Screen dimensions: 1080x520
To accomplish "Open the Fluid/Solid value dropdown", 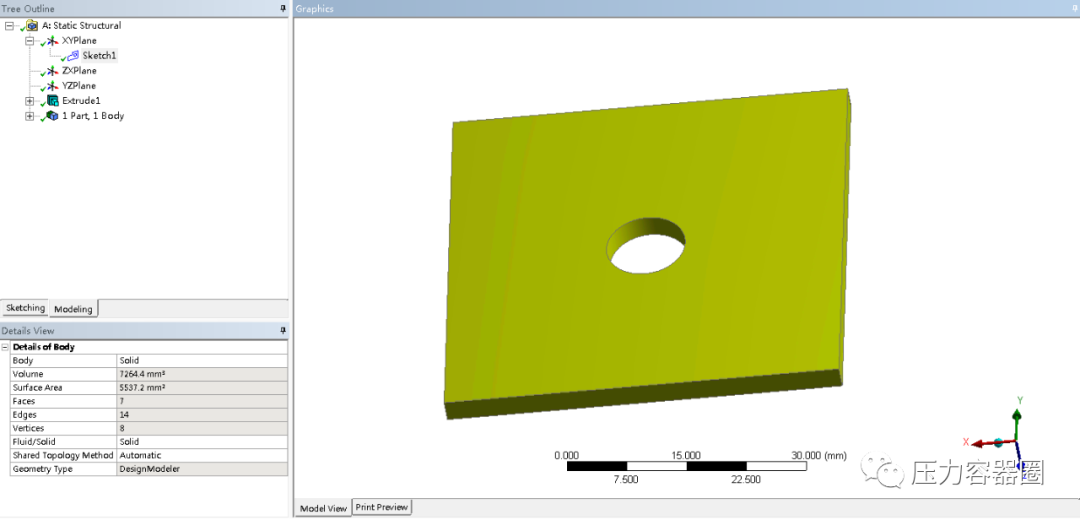I will pyautogui.click(x=202, y=442).
